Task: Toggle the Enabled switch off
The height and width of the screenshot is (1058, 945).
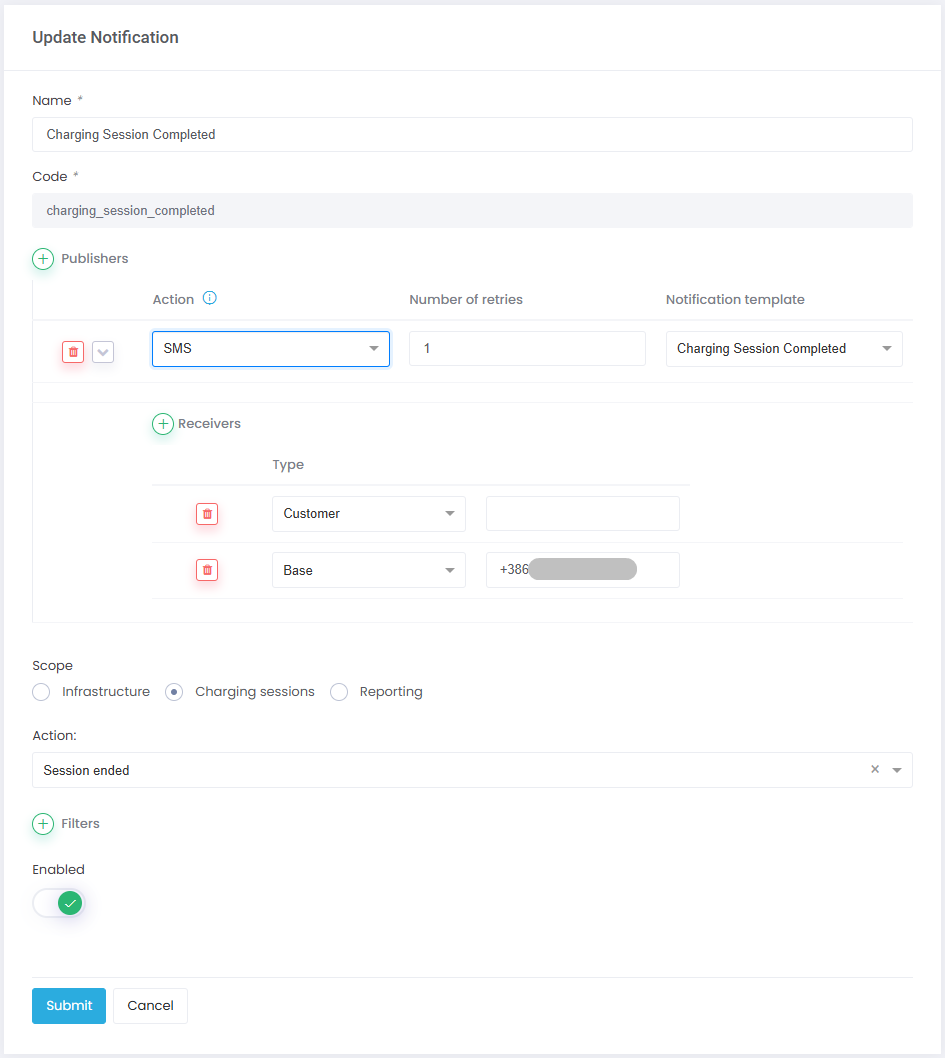Action: 59,904
